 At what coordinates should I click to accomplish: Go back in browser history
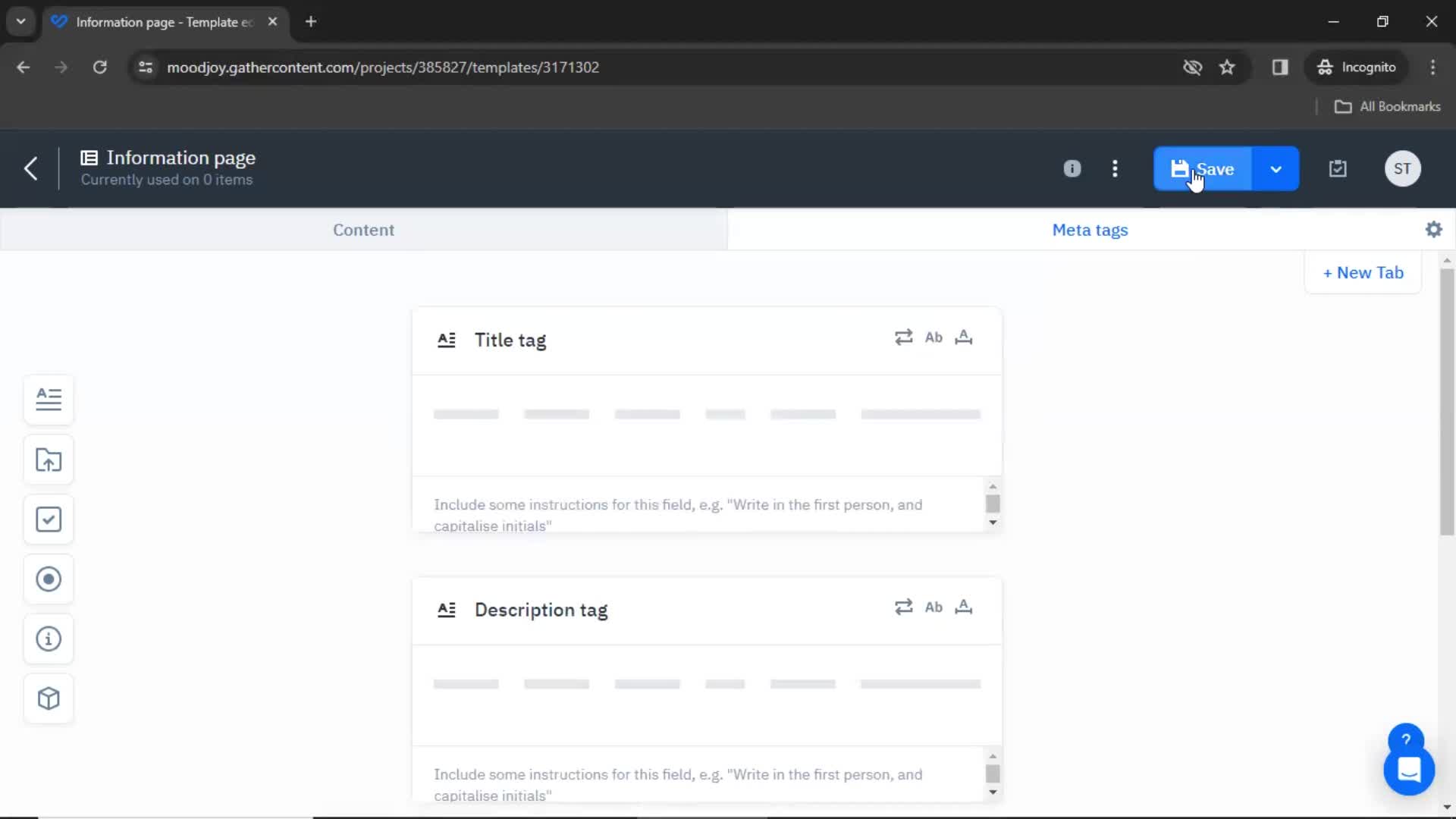pyautogui.click(x=24, y=67)
